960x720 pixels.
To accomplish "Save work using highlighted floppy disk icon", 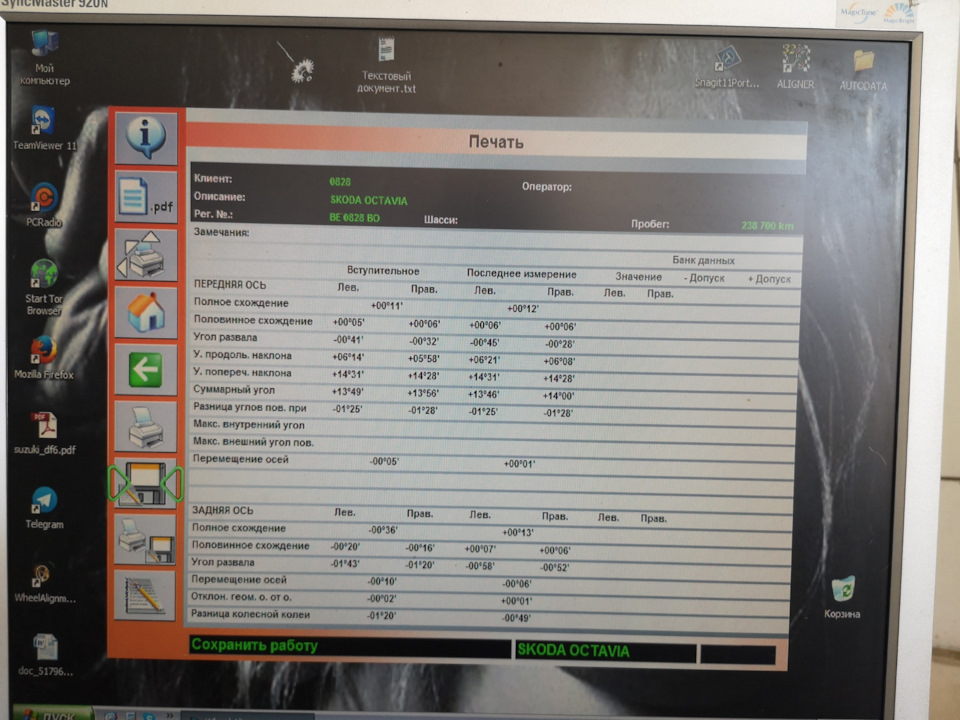I will click(146, 484).
